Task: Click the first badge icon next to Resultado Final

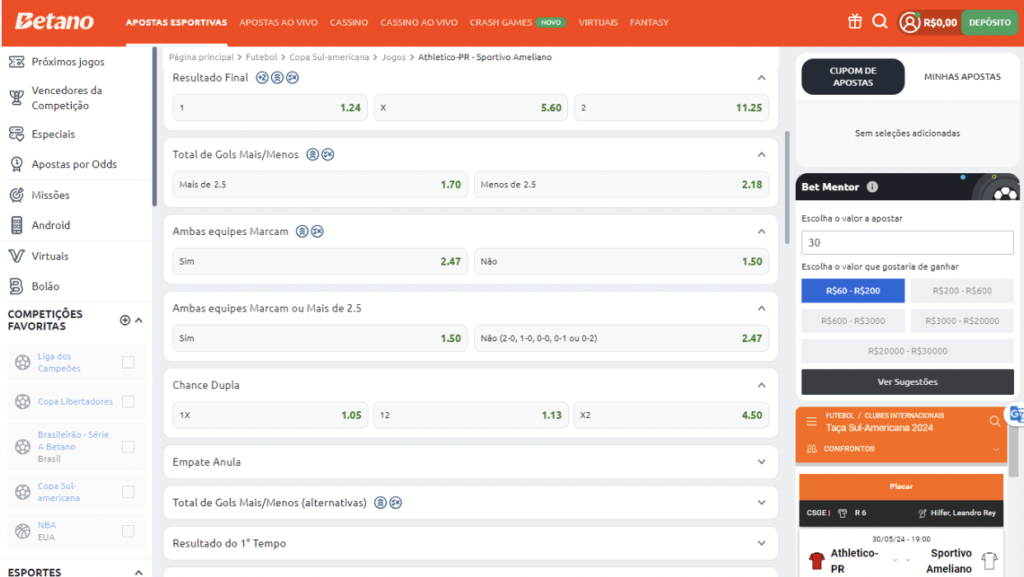Action: (262, 78)
